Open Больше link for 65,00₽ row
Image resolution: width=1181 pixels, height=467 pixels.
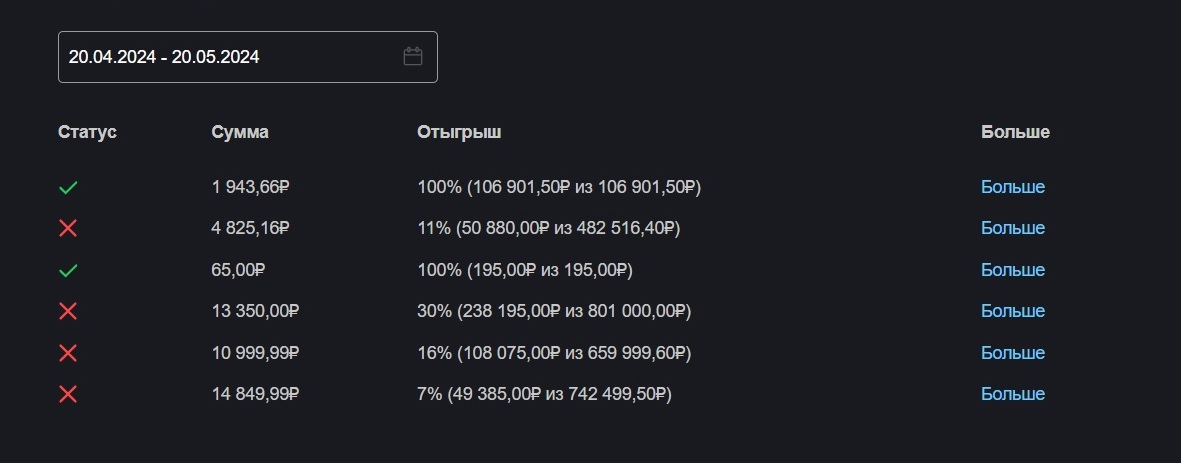[x=1012, y=270]
